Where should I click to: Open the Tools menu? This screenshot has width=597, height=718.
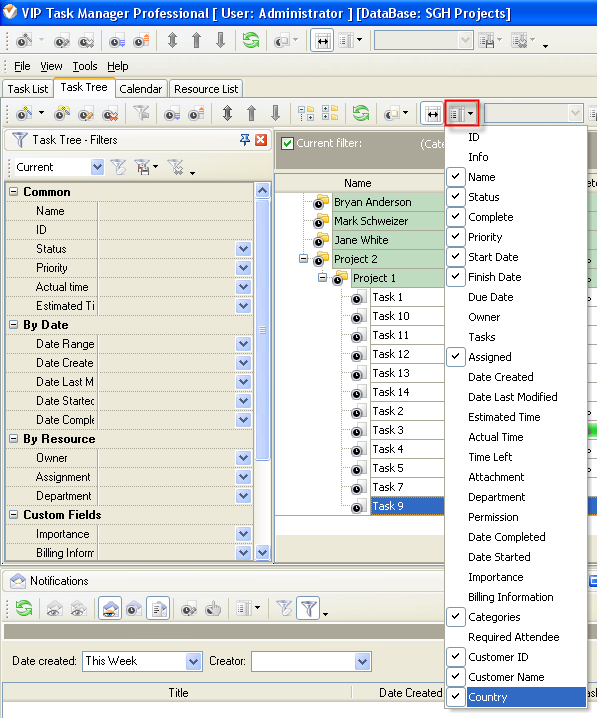coord(85,66)
